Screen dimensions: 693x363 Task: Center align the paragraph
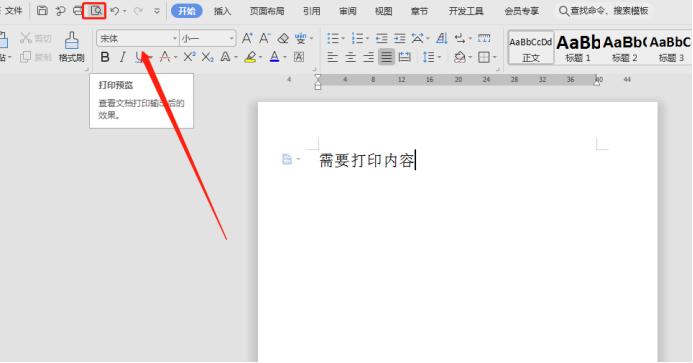tap(350, 57)
